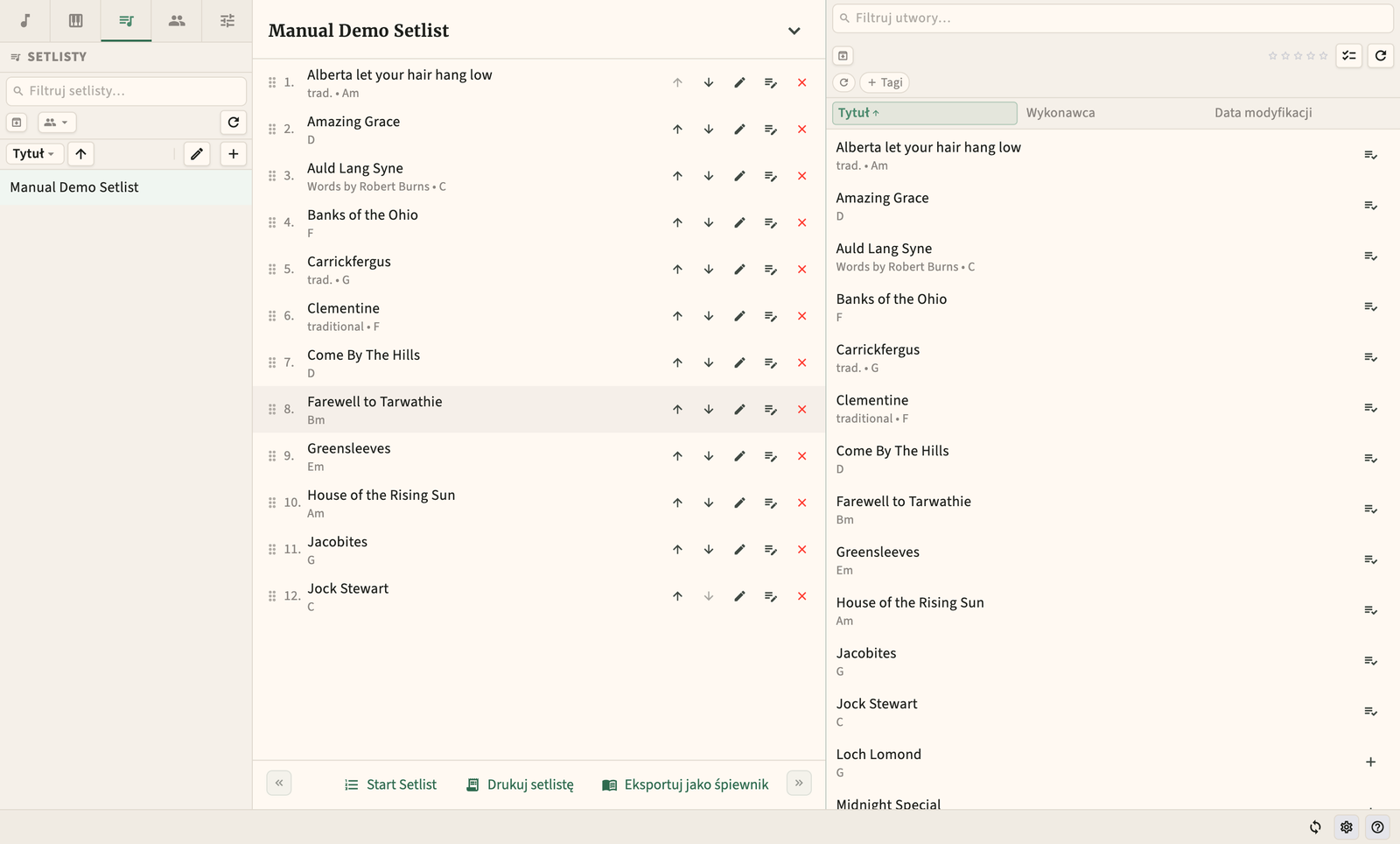Switch to the setlists tab icon
The image size is (1400, 844).
click(x=126, y=21)
